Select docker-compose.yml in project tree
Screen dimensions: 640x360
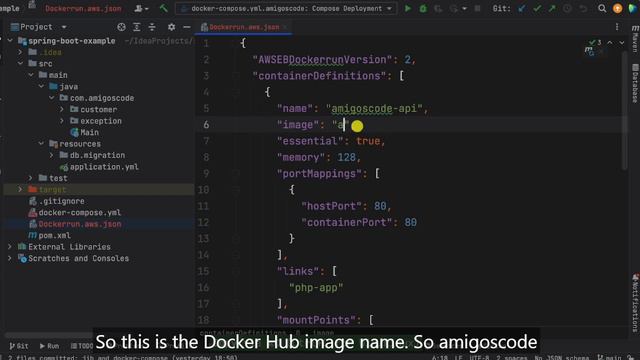[x=75, y=212]
